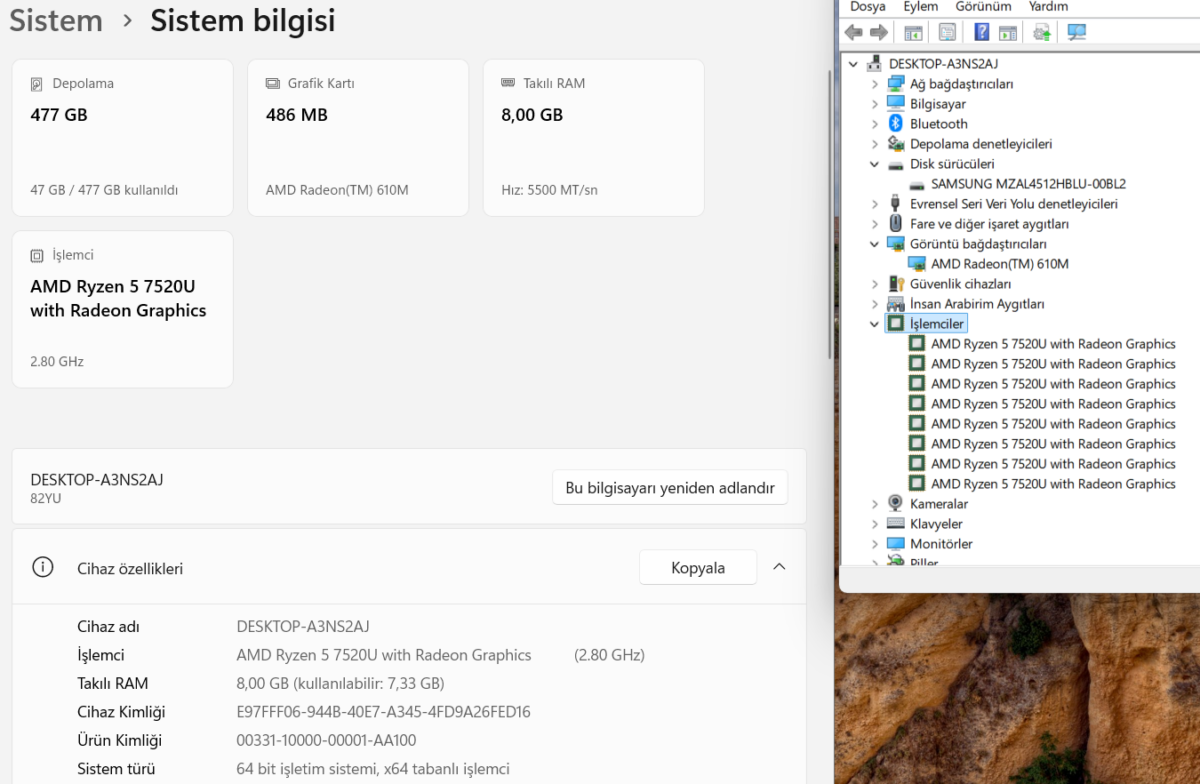Open the Dosya menu
The width and height of the screenshot is (1200, 784).
[x=867, y=7]
